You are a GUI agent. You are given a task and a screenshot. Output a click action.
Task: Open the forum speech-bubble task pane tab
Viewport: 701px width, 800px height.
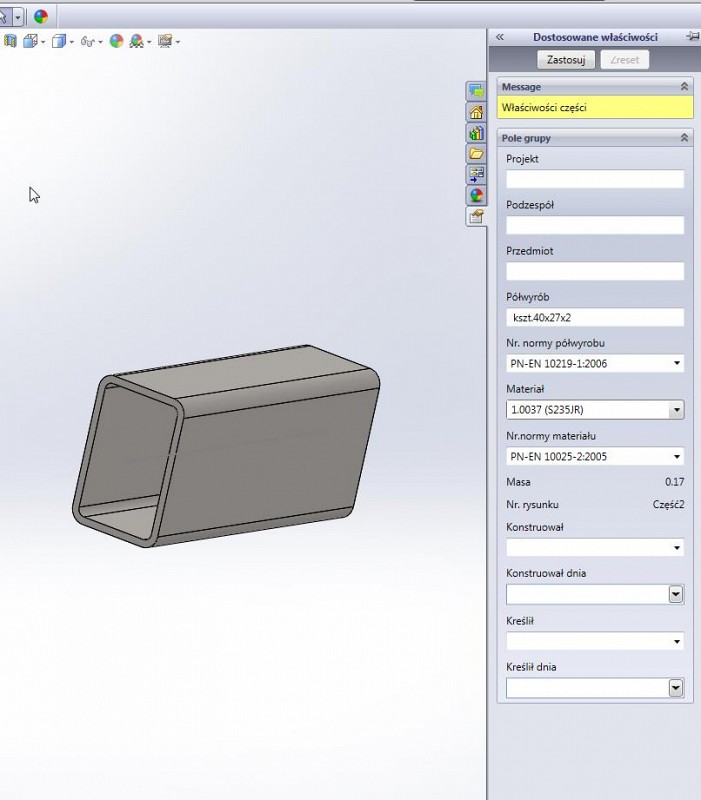pos(476,91)
